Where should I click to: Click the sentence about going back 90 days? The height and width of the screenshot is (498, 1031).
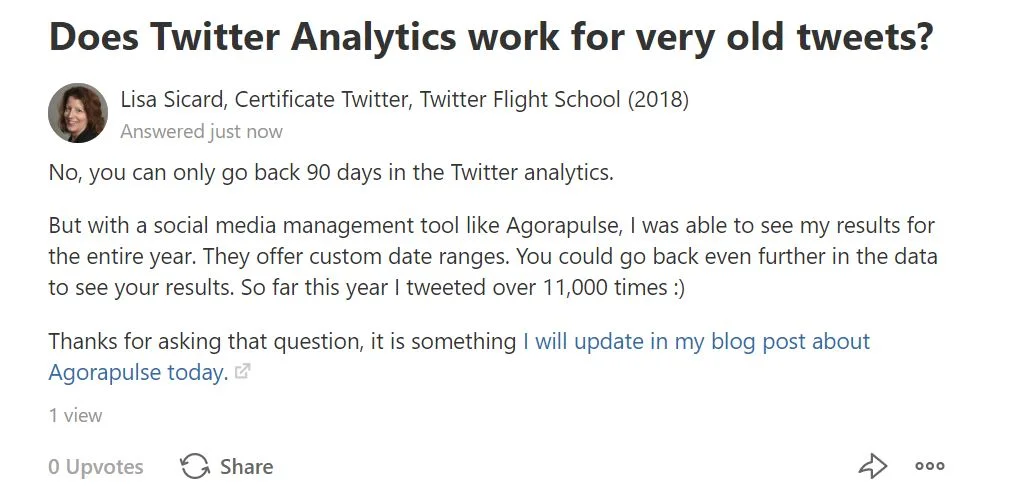(x=331, y=173)
